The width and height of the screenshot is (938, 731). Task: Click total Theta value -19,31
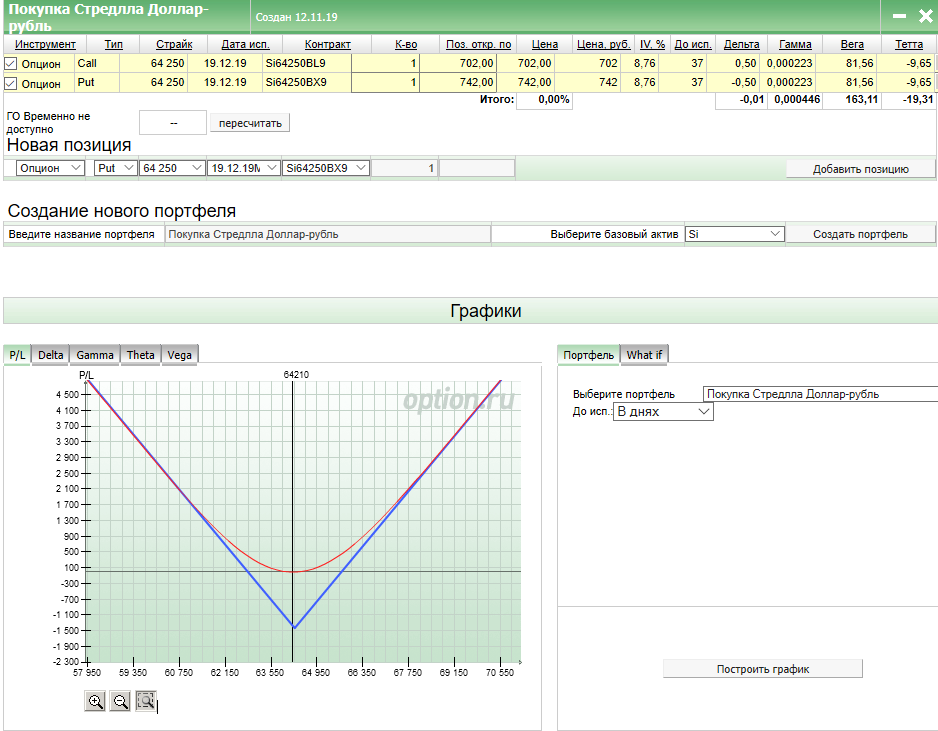[908, 100]
